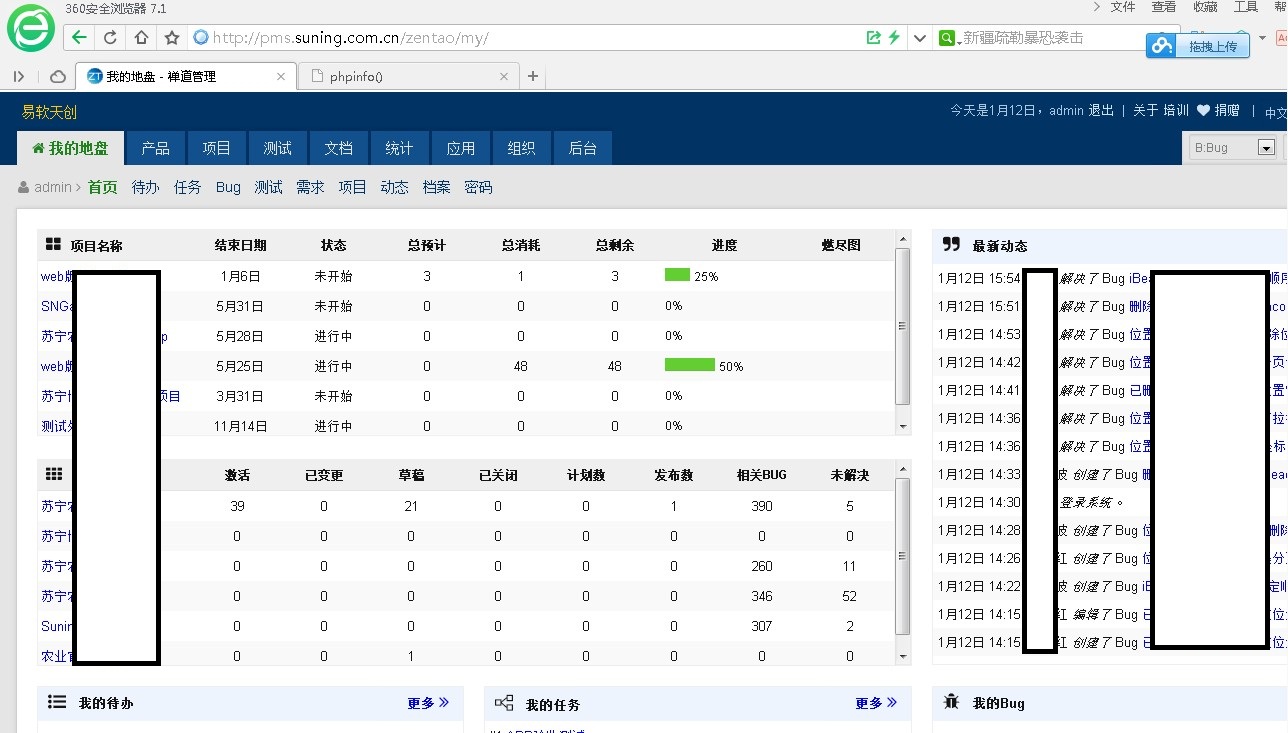
Task: Click the list icon beside 我的待办
Action: click(57, 702)
